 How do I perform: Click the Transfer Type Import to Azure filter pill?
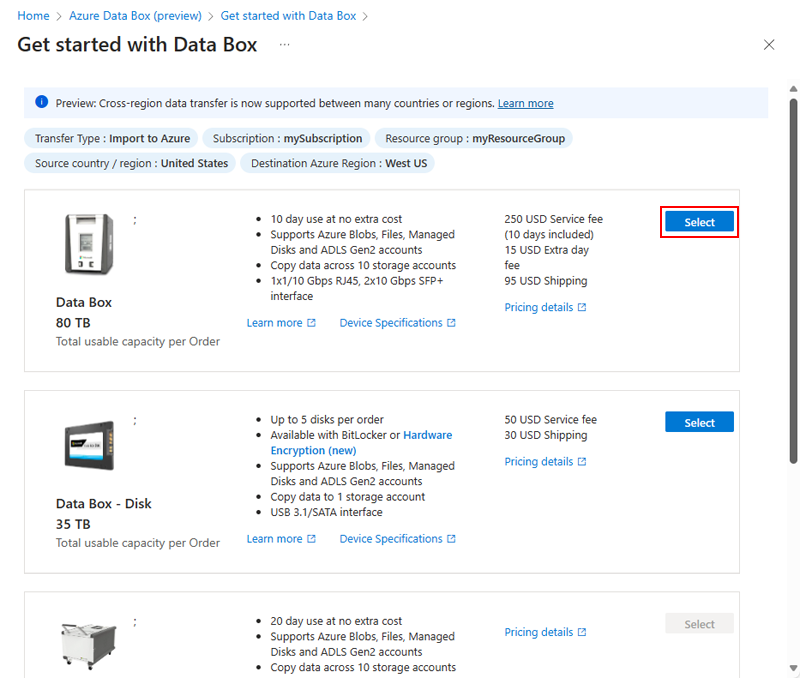[x=111, y=138]
